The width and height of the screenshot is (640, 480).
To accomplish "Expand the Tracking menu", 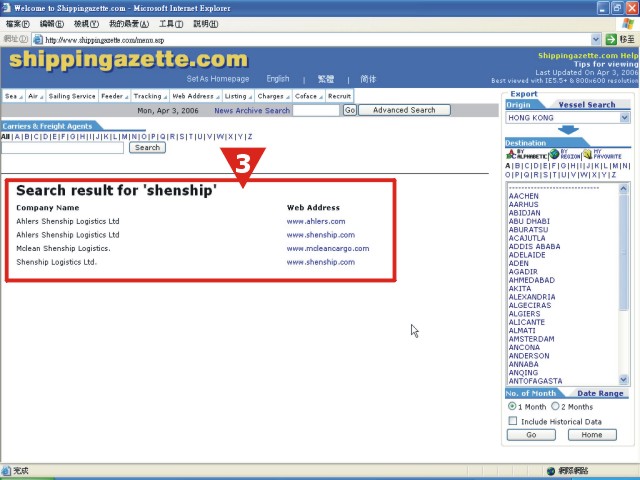I will pos(150,96).
